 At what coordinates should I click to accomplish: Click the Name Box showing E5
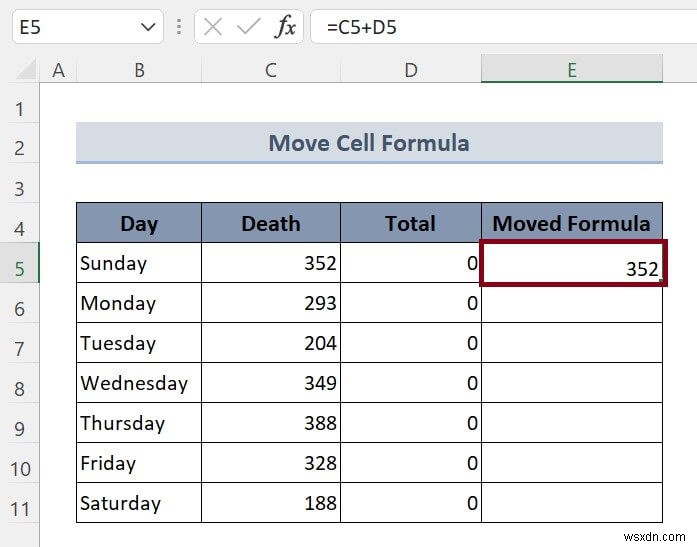(x=88, y=27)
